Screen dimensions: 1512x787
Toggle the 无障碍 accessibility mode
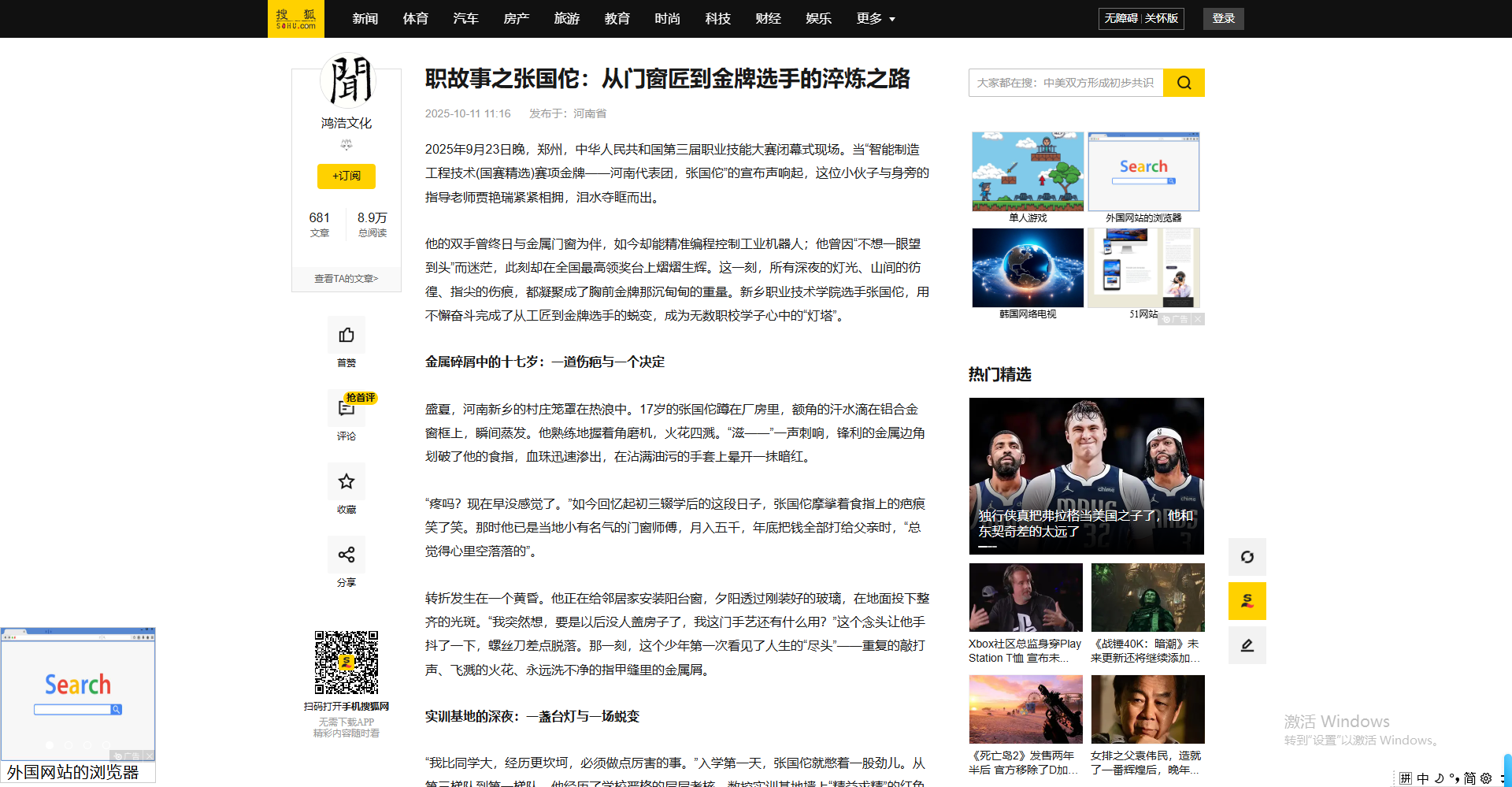(x=1121, y=19)
